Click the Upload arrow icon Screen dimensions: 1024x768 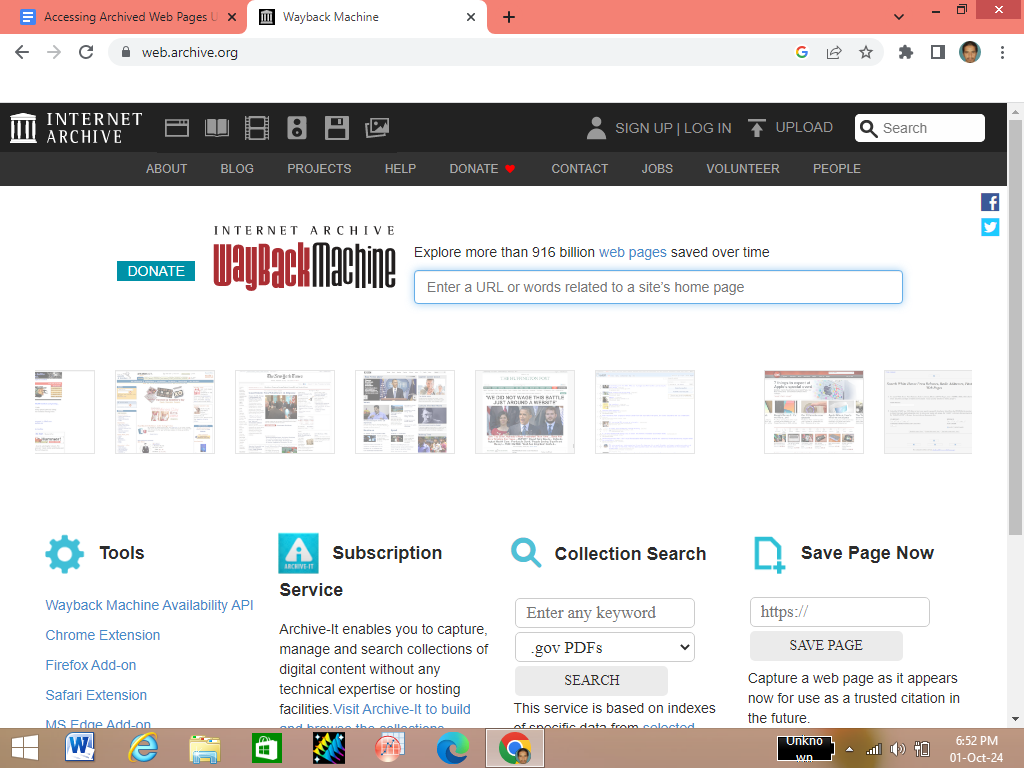tap(757, 128)
